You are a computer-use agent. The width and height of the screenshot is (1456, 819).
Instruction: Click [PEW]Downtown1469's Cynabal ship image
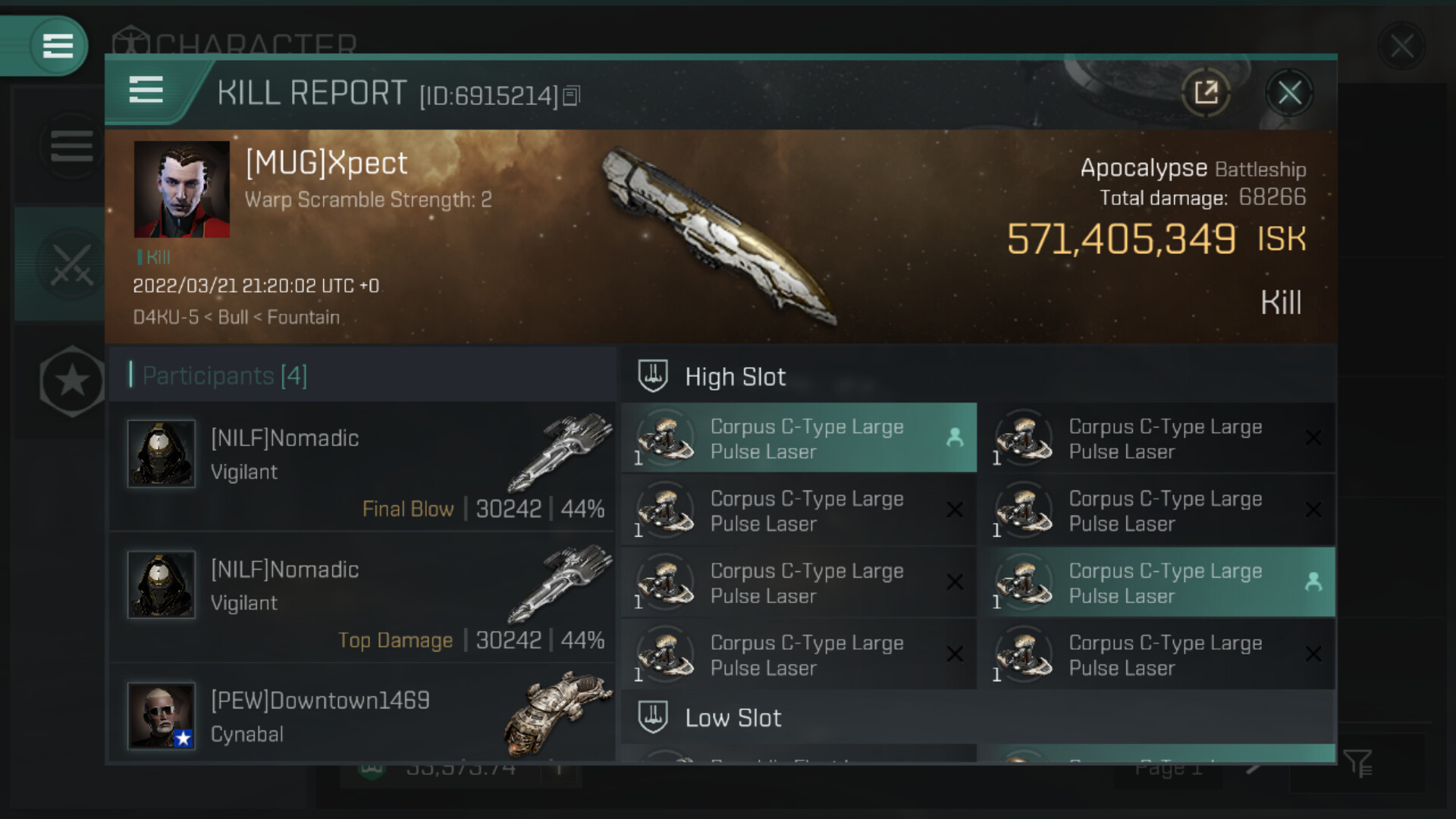pos(557,713)
